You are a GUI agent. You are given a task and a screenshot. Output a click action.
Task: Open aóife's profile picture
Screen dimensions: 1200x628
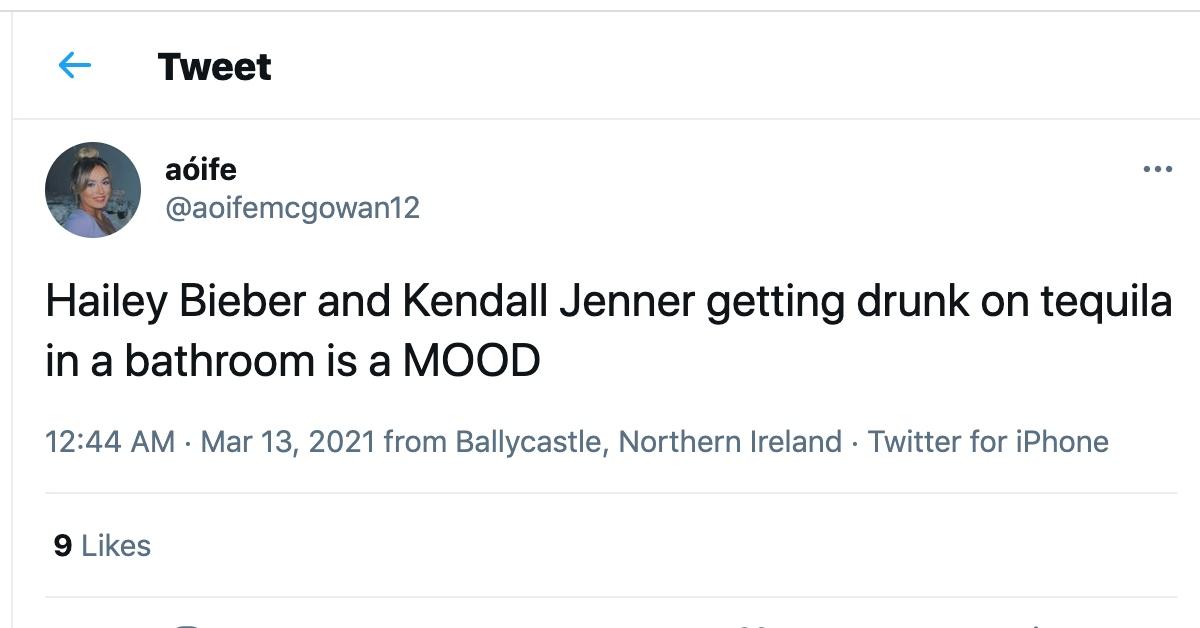coord(93,190)
